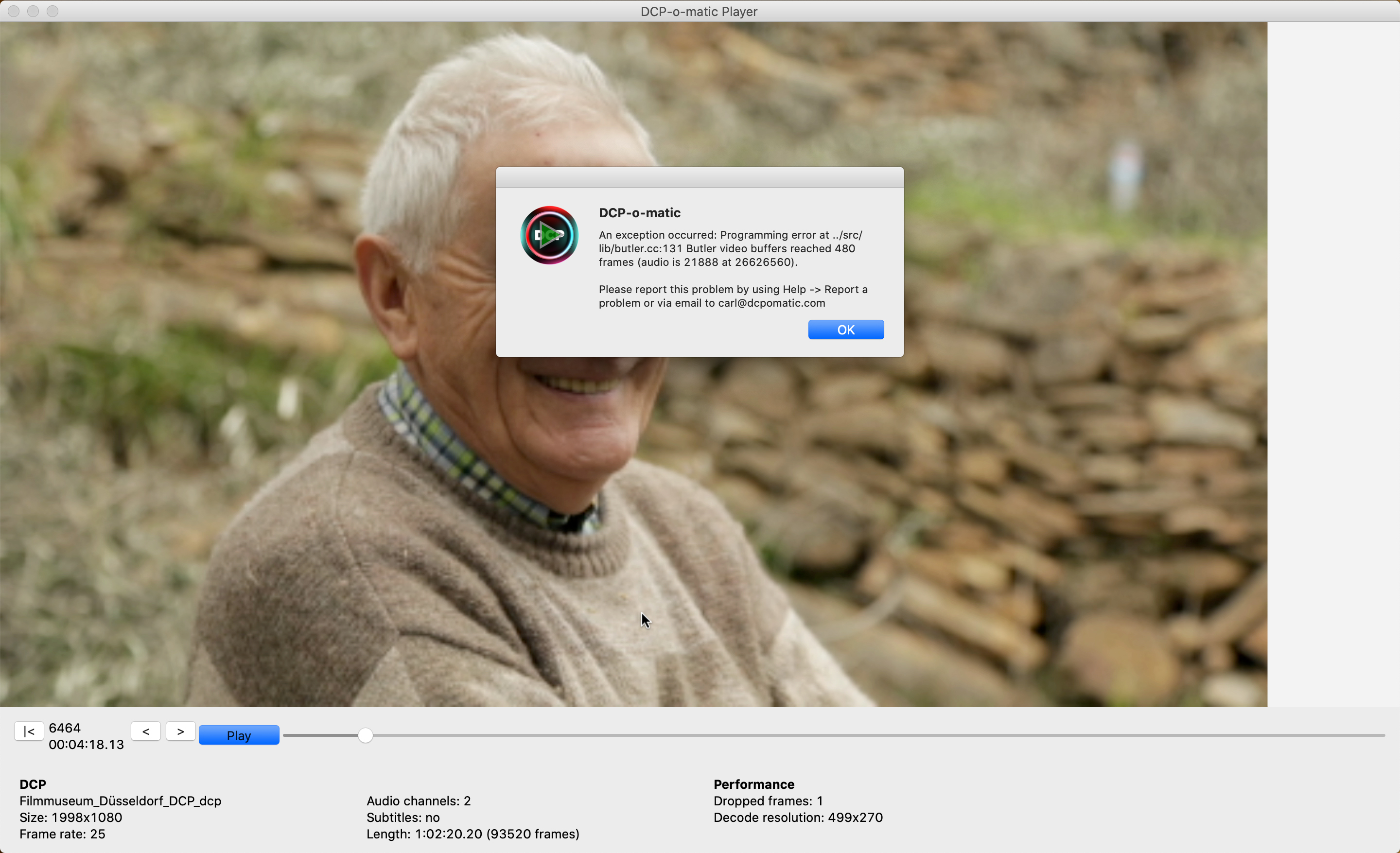Click the DCP-o-matic logo in the dialog

pos(549,235)
